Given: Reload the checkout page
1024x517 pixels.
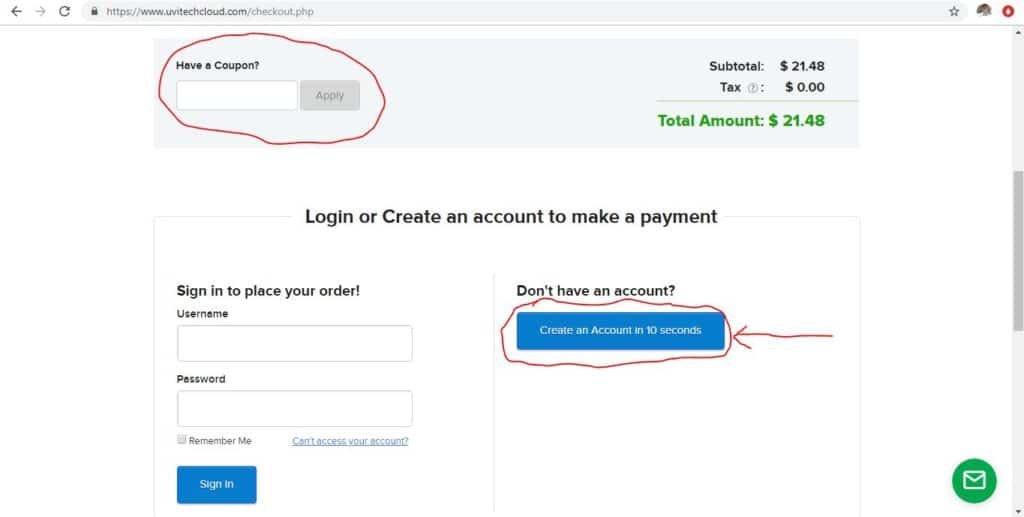Looking at the screenshot, I should [65, 11].
